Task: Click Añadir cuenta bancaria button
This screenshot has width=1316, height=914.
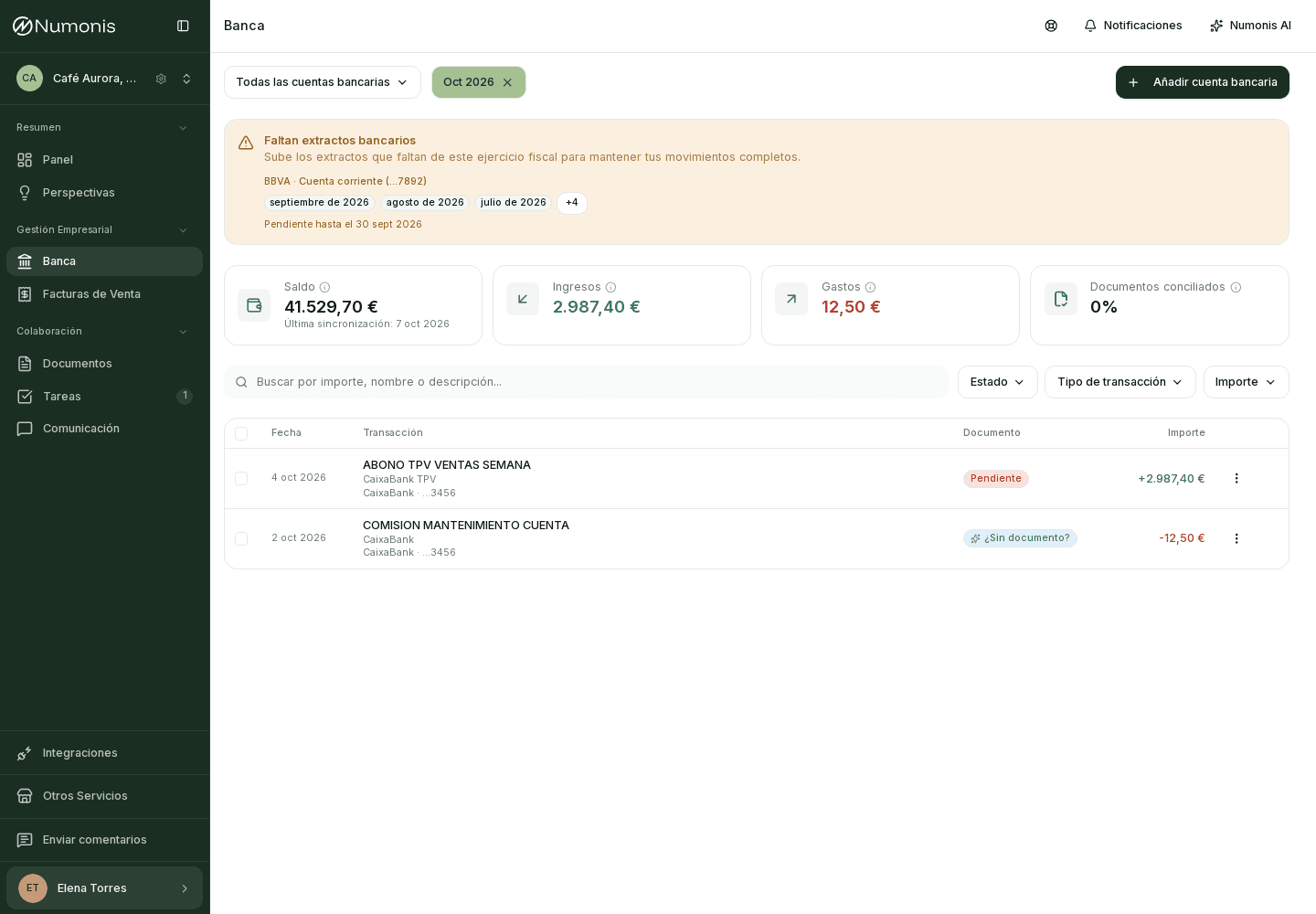Action: coord(1203,82)
